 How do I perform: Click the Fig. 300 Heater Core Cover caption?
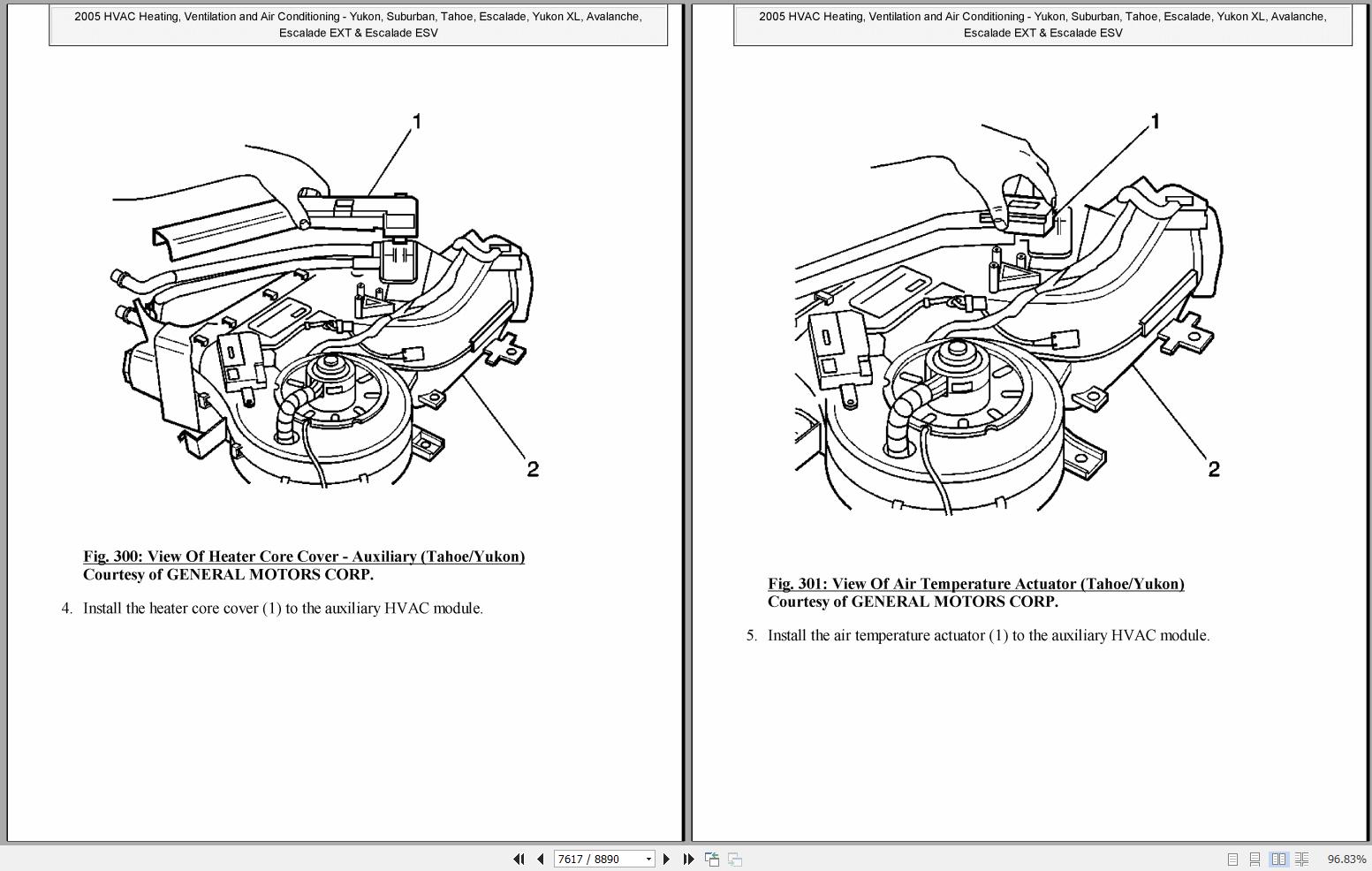303,557
